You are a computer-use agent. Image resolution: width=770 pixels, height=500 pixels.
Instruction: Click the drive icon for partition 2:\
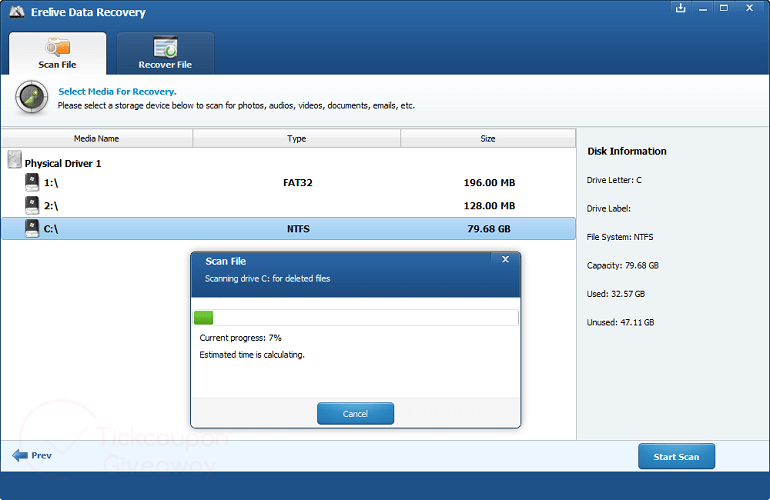(32, 205)
